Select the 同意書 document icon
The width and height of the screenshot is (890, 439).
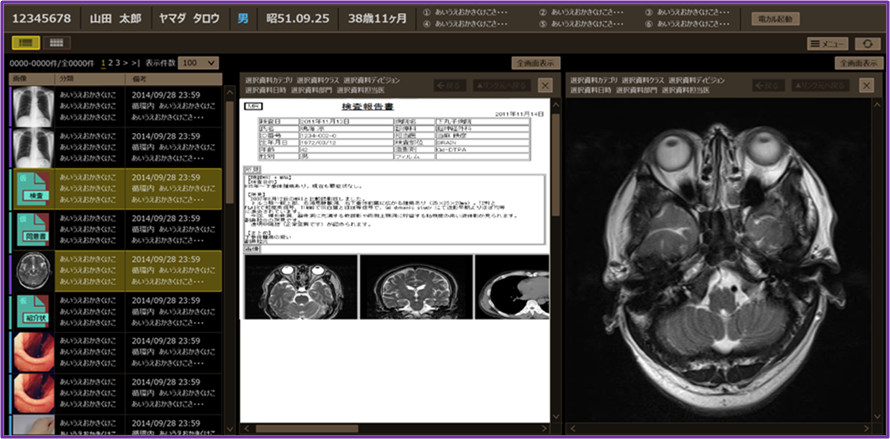click(x=31, y=229)
